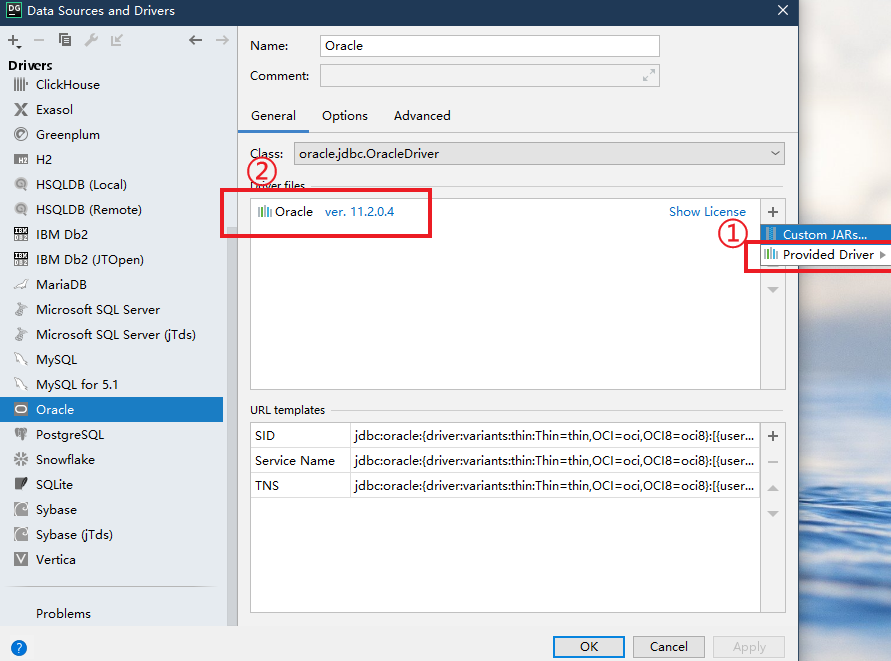Select the ClickHouse driver icon
The width and height of the screenshot is (891, 661).
[x=20, y=85]
